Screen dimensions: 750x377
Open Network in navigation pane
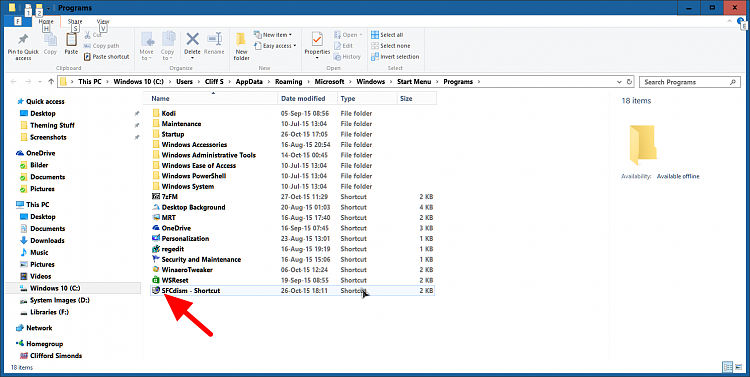coord(39,328)
